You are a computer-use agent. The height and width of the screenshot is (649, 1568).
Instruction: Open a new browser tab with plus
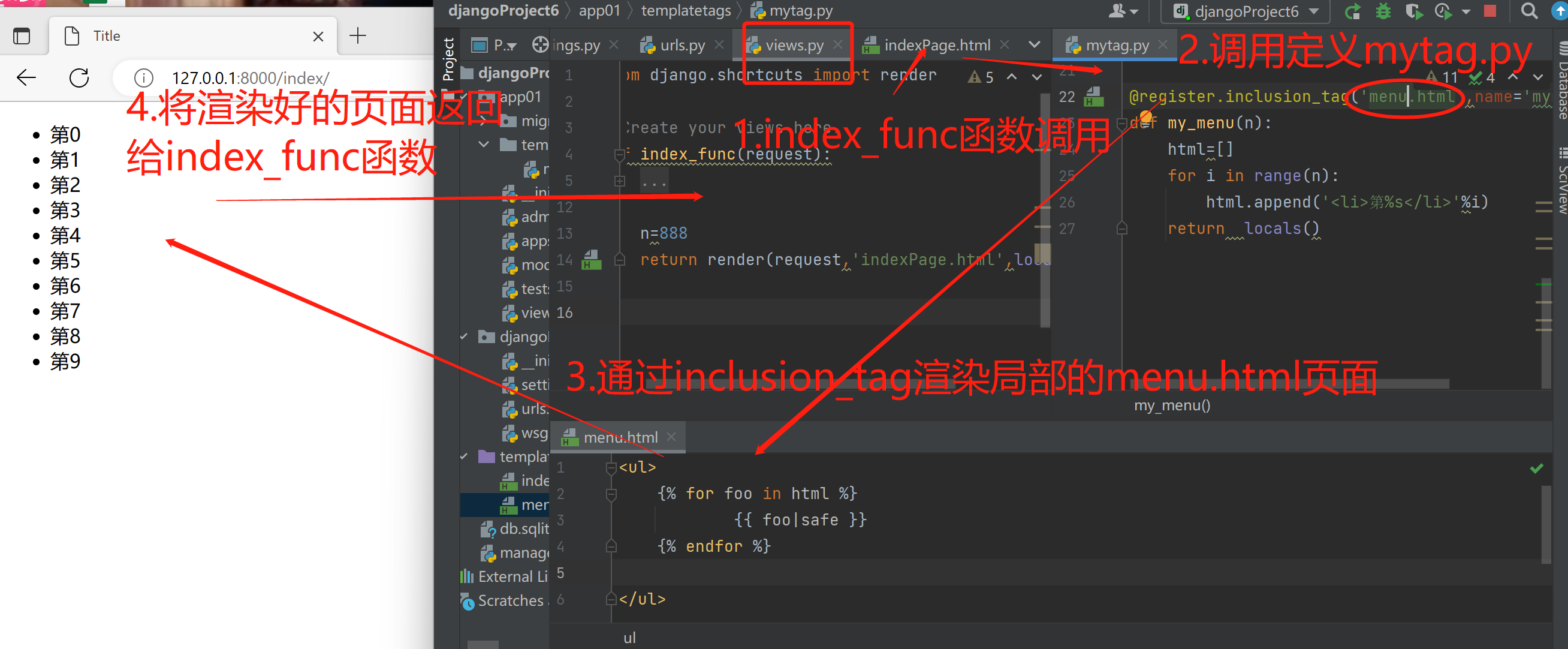358,36
